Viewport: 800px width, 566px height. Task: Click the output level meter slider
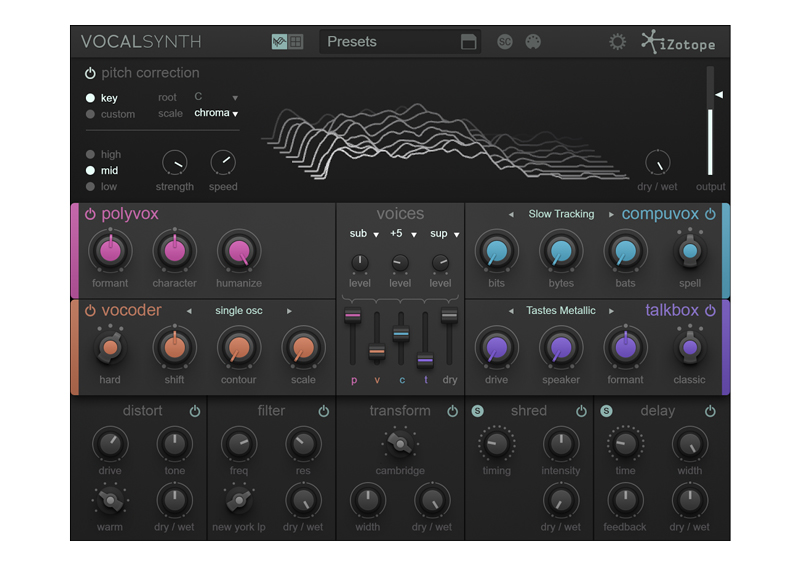click(710, 120)
